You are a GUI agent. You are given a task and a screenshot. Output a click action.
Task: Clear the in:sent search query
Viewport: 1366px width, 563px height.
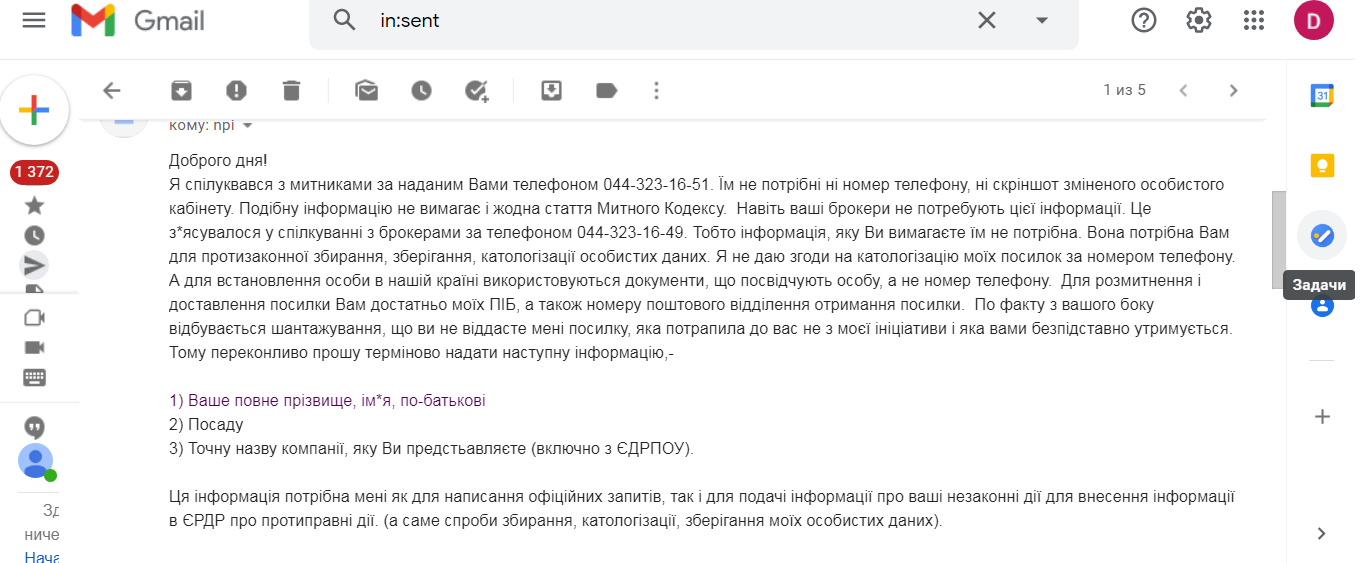987,20
